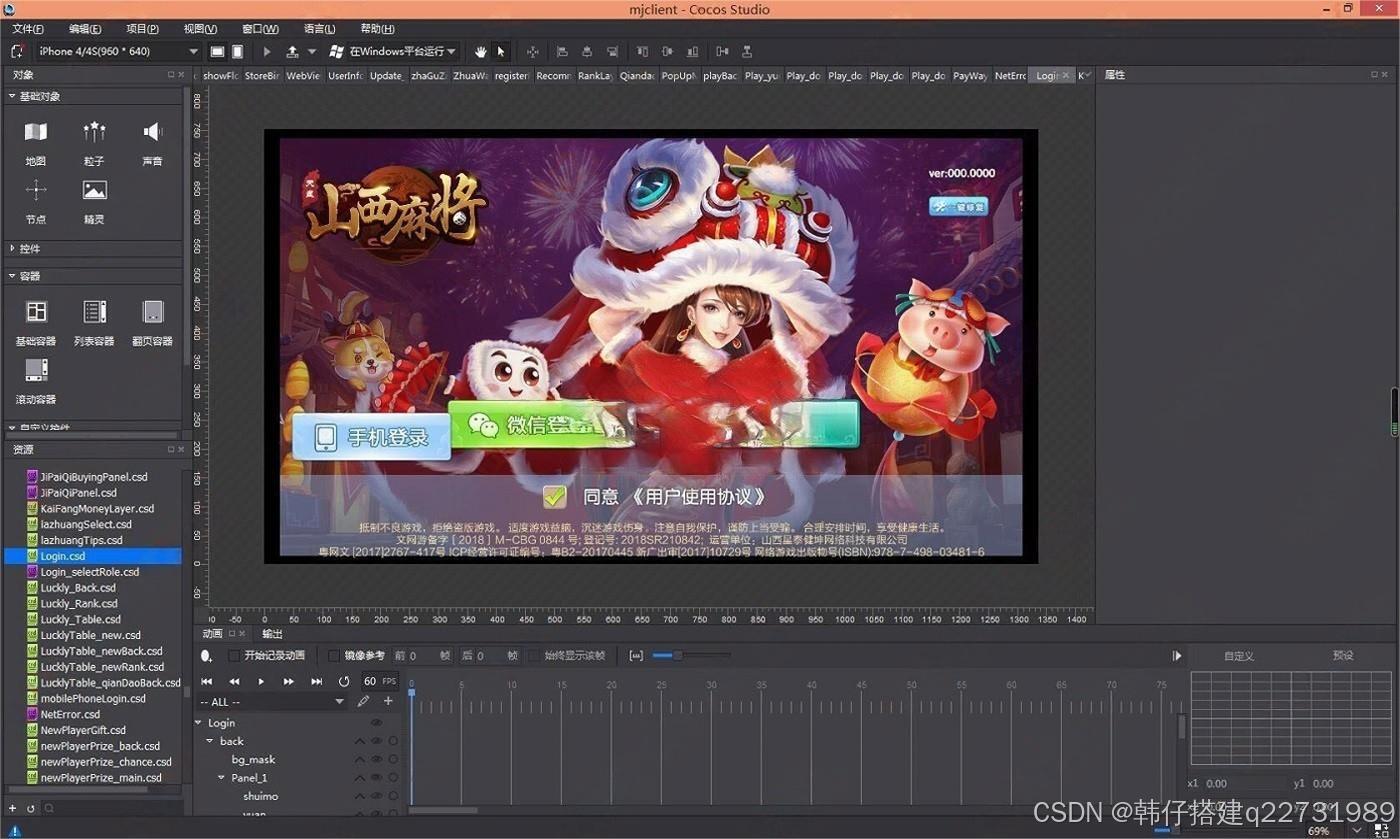Click the new resource plus icon at bottom-left

coord(12,808)
